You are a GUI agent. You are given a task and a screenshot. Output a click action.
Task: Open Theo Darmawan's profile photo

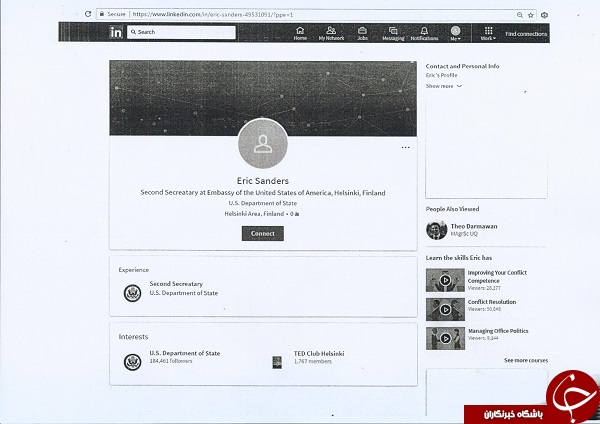437,230
